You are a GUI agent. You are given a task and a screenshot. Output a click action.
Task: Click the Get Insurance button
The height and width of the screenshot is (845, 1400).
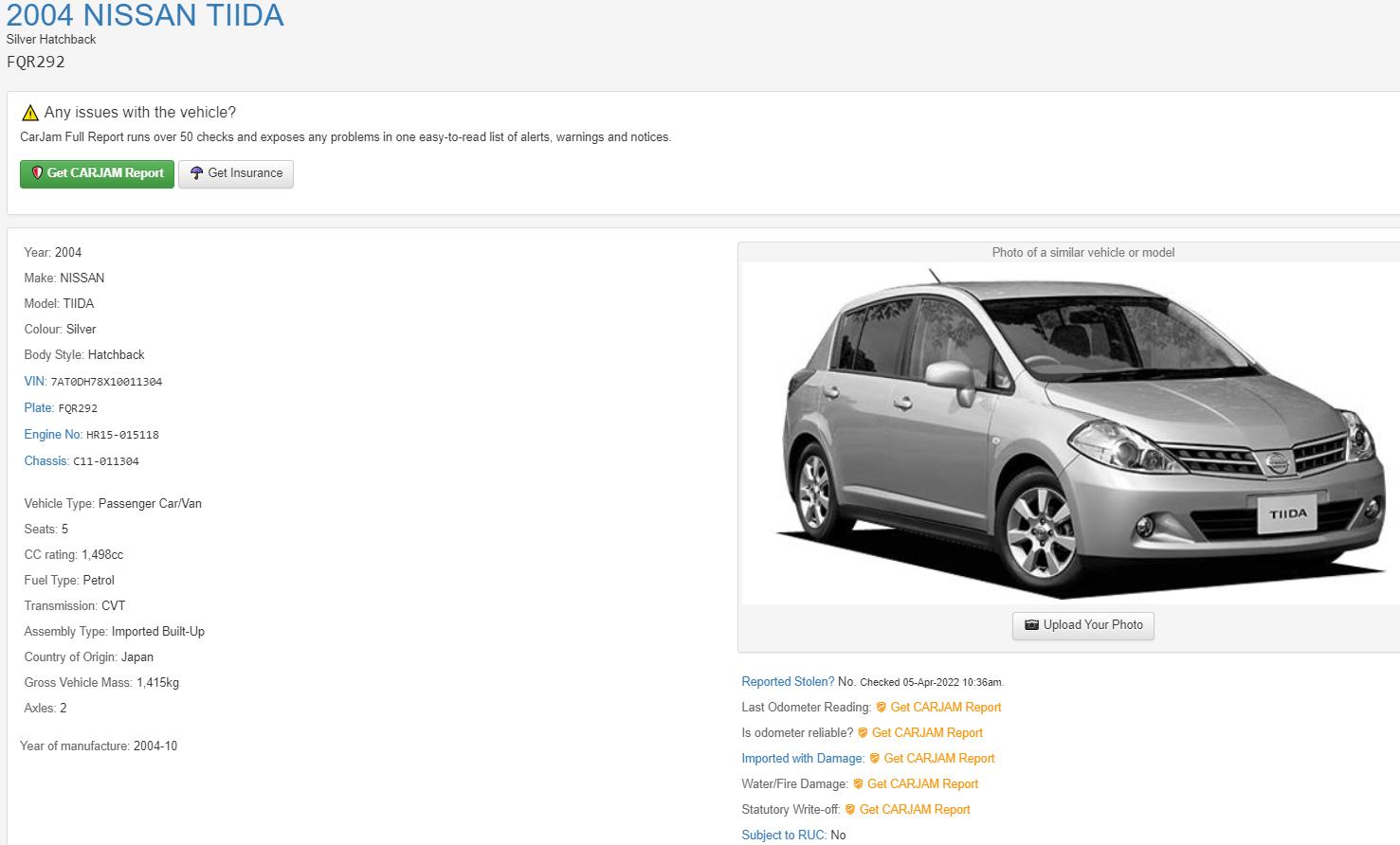(x=236, y=173)
